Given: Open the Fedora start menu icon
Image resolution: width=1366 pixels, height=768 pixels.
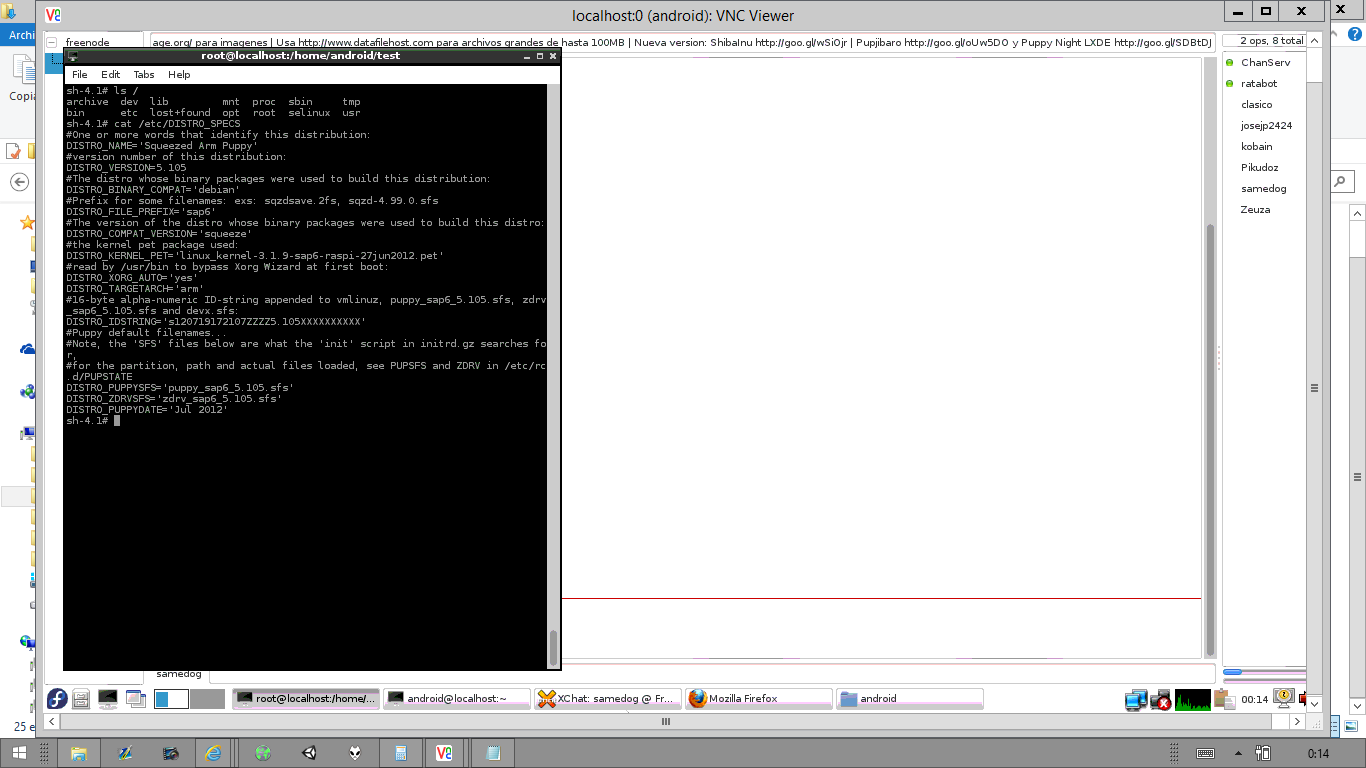Looking at the screenshot, I should [57, 699].
